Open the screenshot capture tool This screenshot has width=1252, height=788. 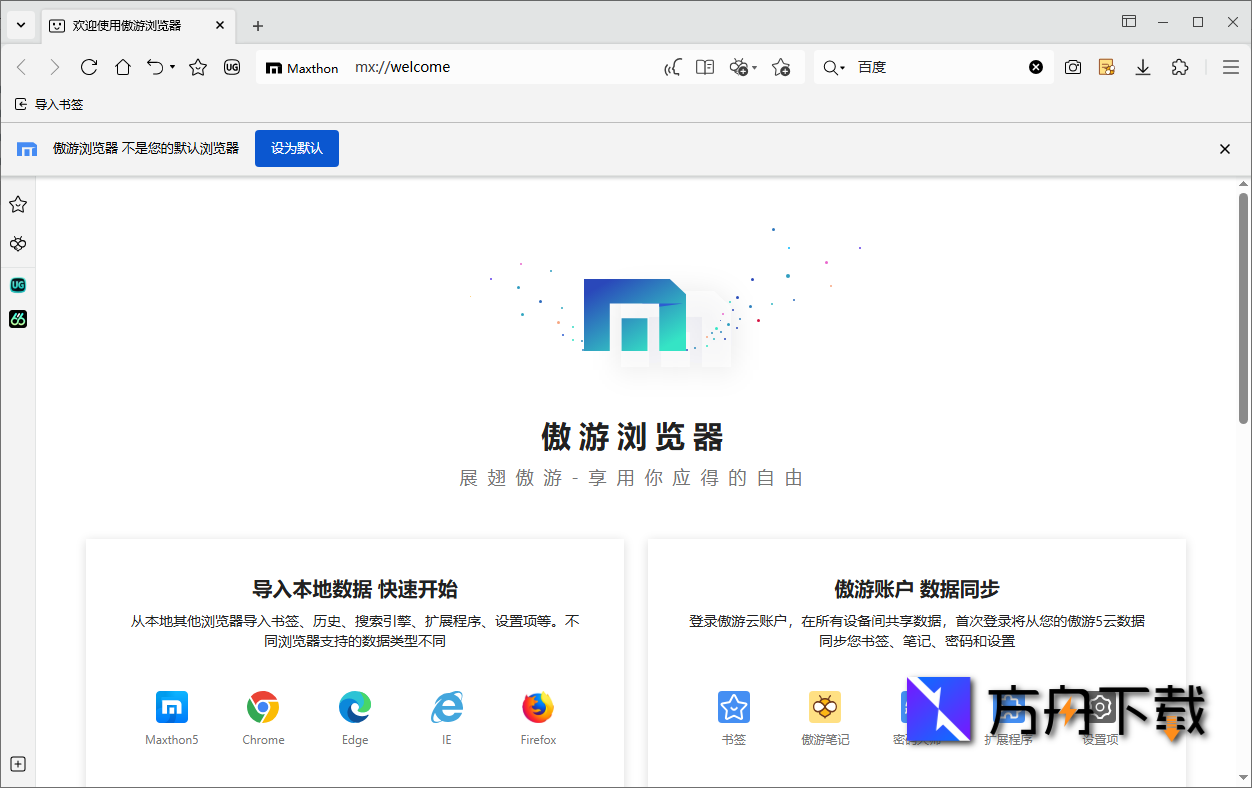pyautogui.click(x=1073, y=67)
